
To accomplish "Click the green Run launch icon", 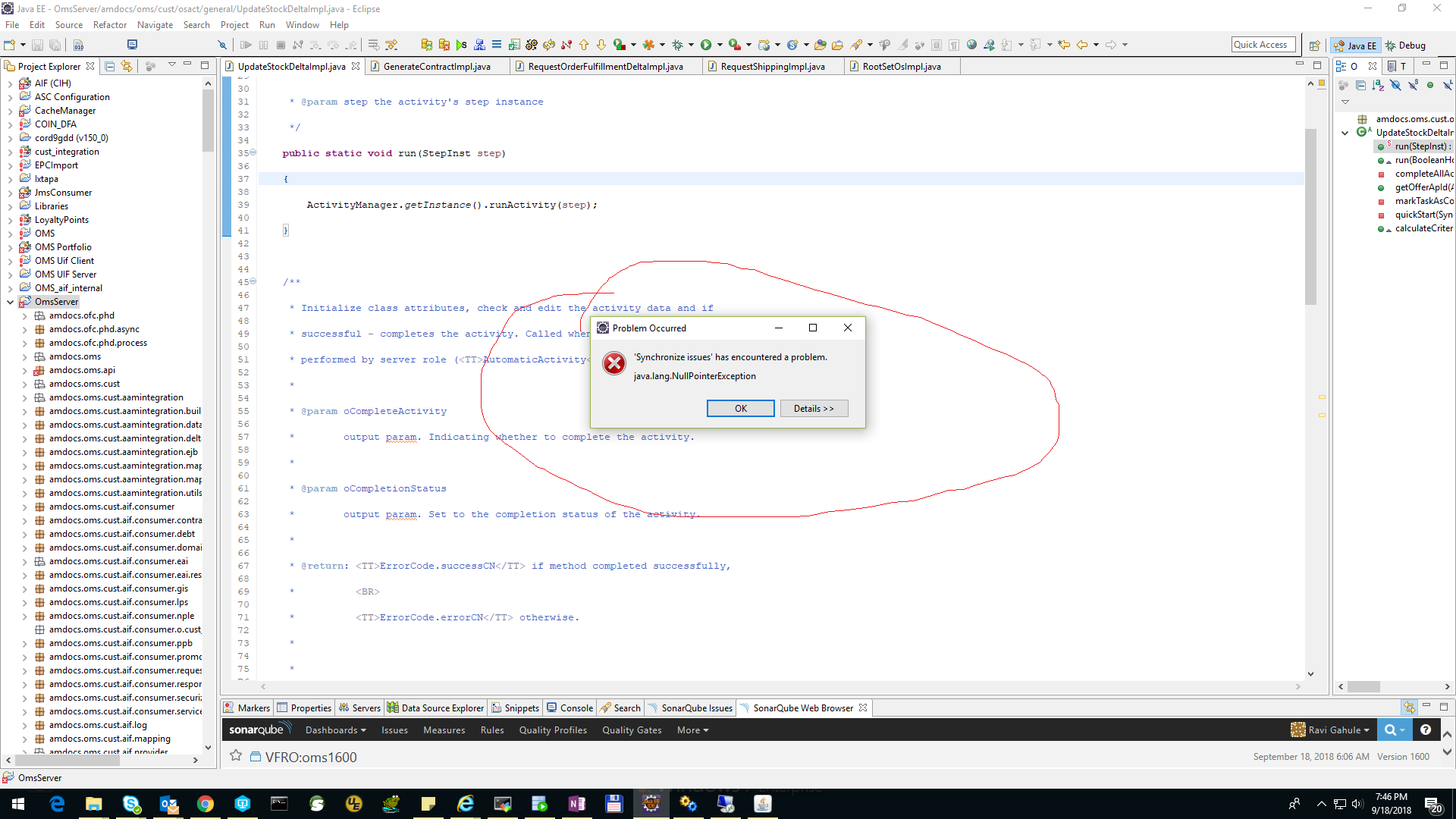I will point(706,45).
